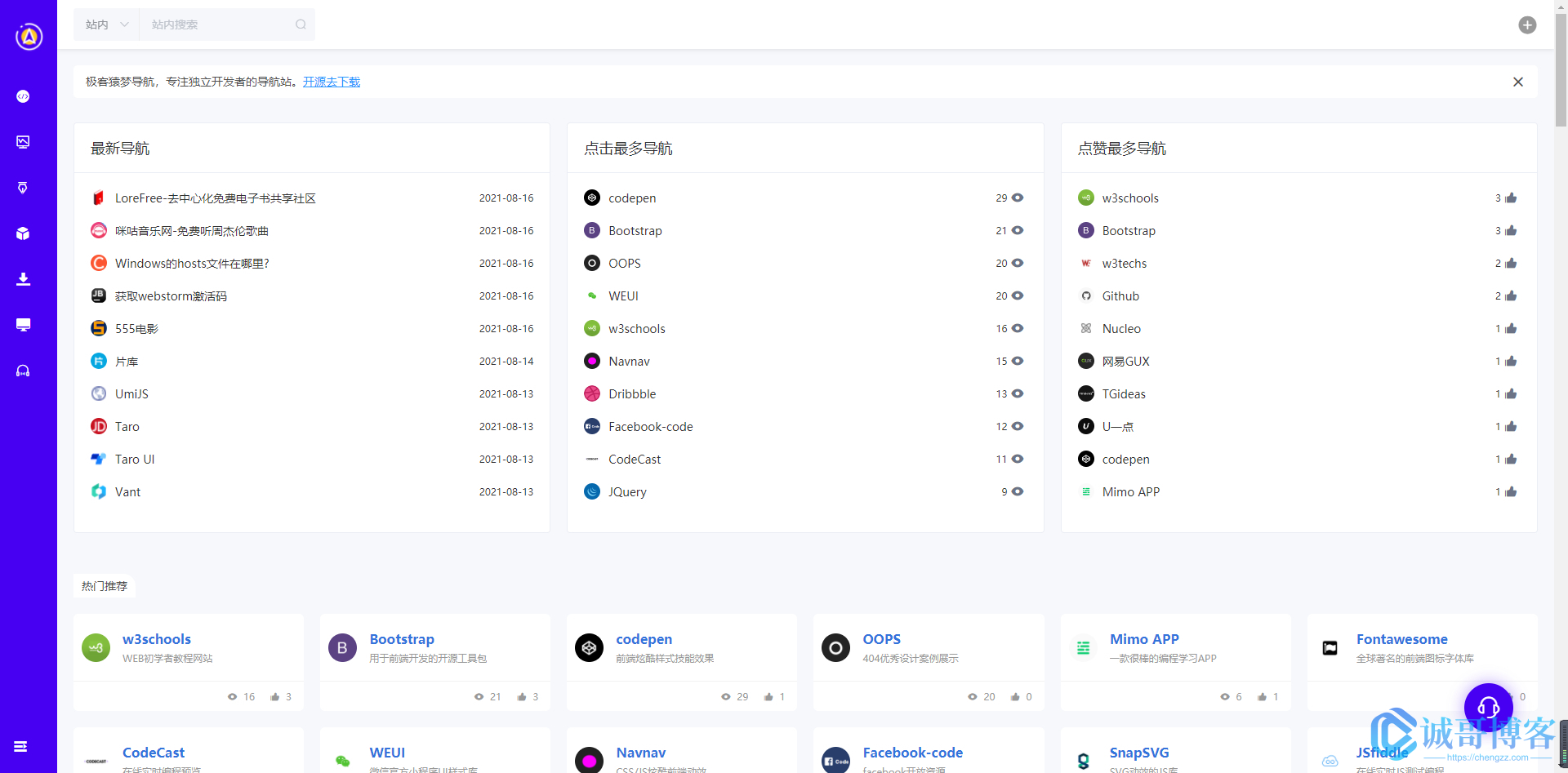
Task: Open Bootstrap in 点击最多导航 list
Action: click(x=635, y=231)
